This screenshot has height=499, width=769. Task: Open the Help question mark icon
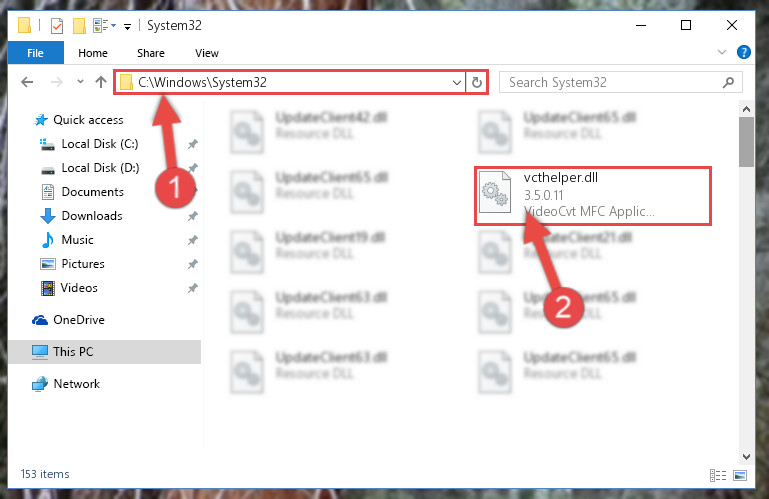pos(743,52)
